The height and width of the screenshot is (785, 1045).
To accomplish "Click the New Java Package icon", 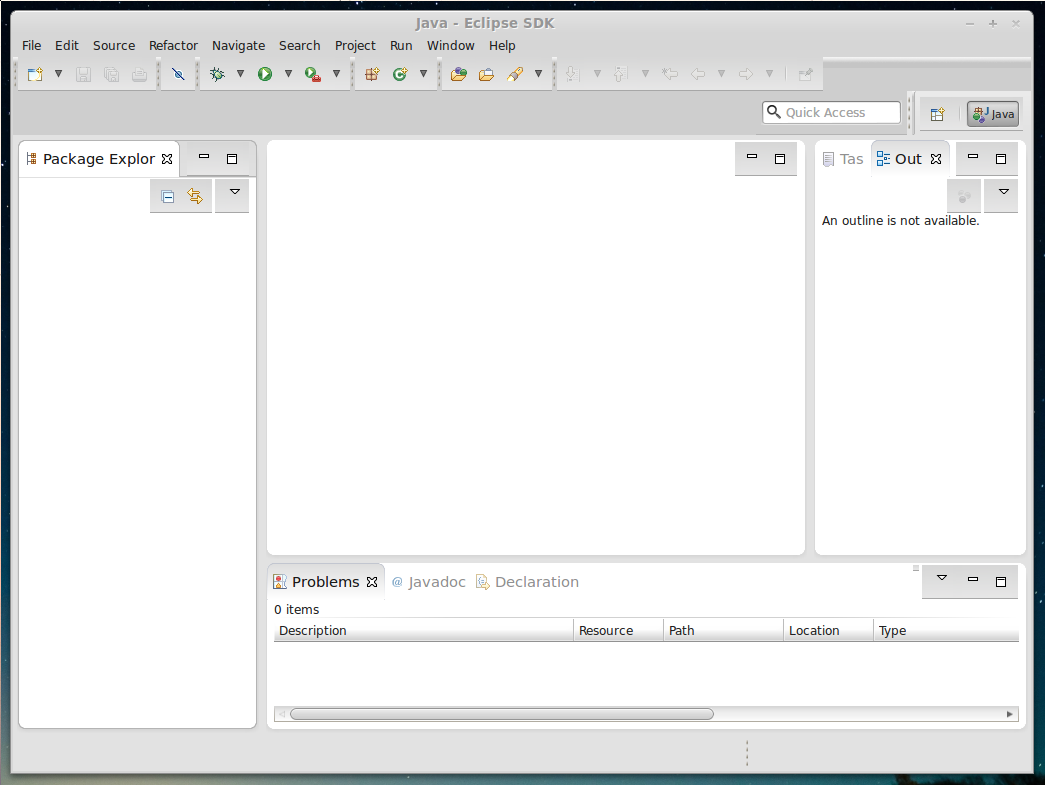I will (x=372, y=74).
